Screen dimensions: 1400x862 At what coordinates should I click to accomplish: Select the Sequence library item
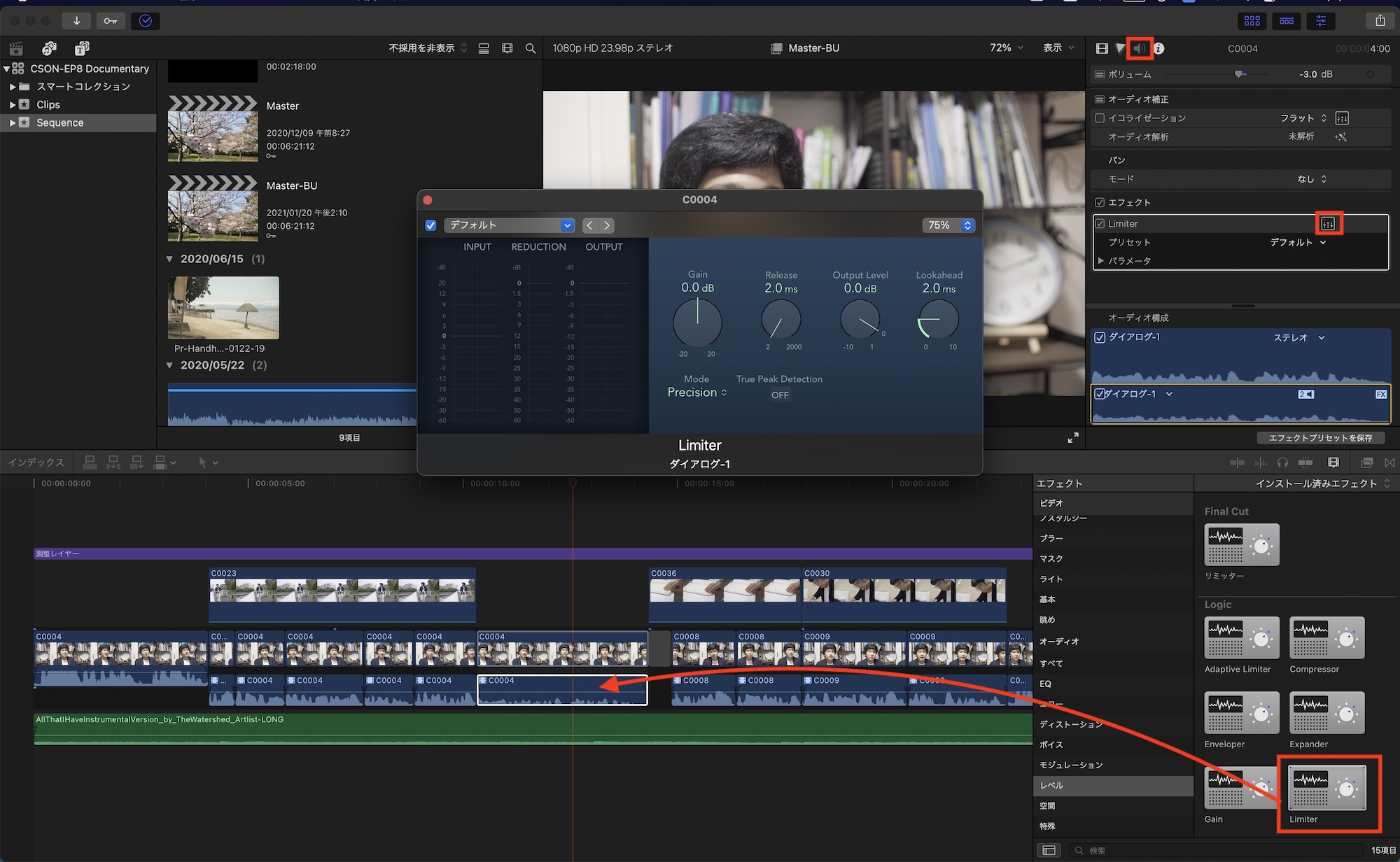(x=59, y=122)
